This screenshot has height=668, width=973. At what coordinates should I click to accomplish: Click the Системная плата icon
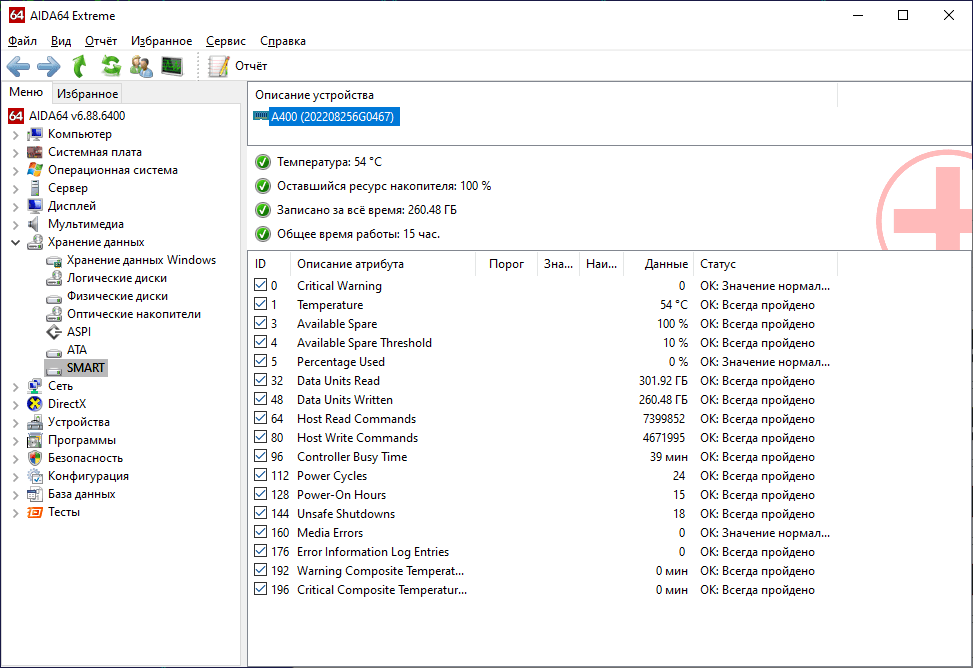click(35, 152)
